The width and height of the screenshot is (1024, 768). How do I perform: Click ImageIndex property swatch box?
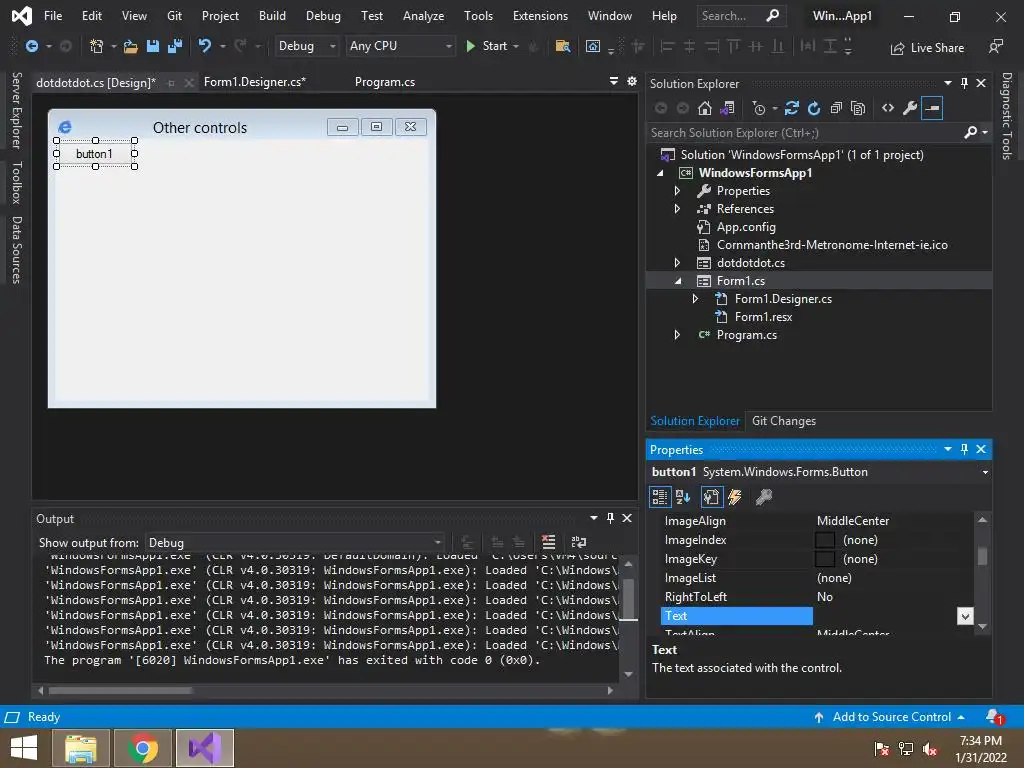[x=825, y=540]
